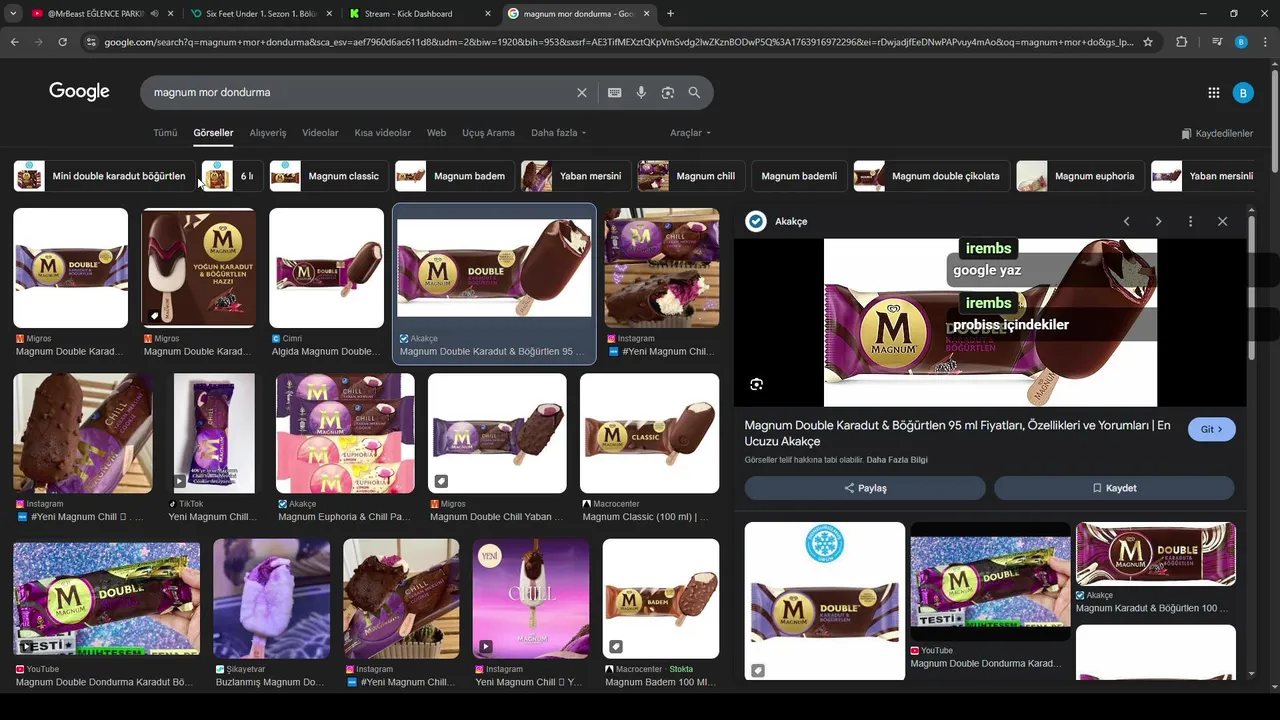The height and width of the screenshot is (720, 1280).
Task: Show next image in preview panel
Action: (x=1158, y=221)
